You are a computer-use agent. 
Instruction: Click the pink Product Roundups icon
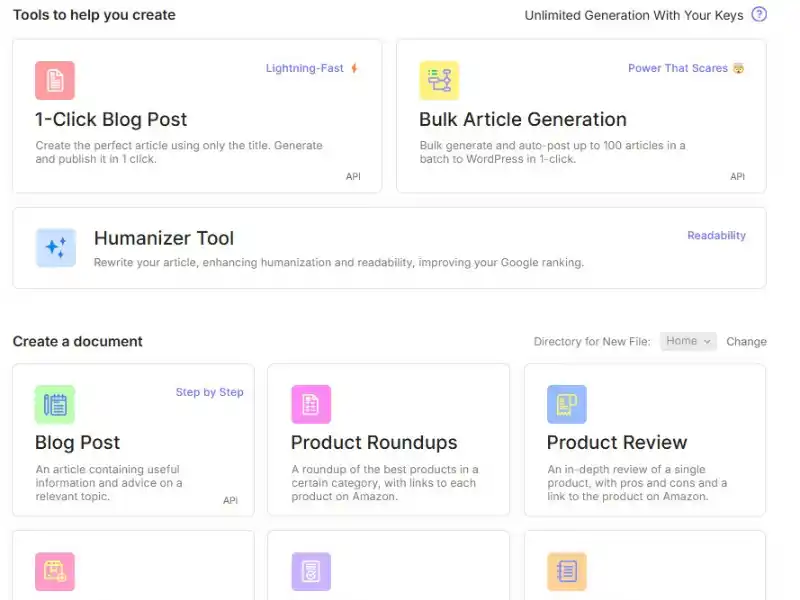coord(311,404)
